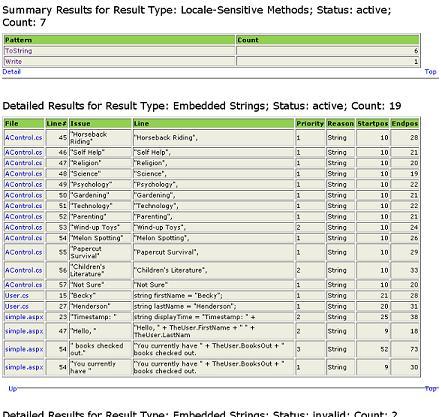Click the Endpos column header
Image resolution: width=441 pixels, height=417 pixels.
click(x=405, y=123)
